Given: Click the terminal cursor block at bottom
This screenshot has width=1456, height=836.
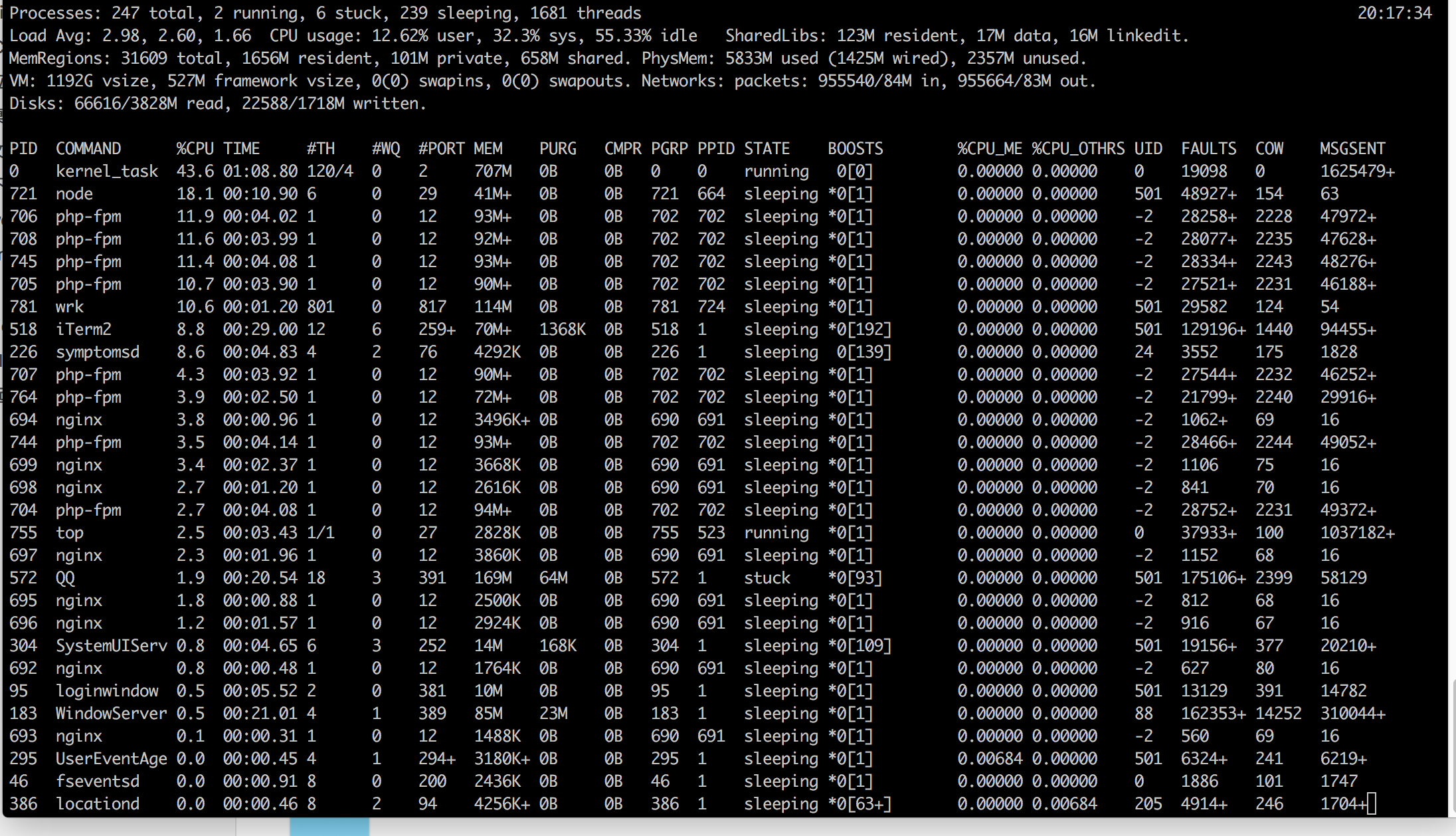Looking at the screenshot, I should [1372, 804].
